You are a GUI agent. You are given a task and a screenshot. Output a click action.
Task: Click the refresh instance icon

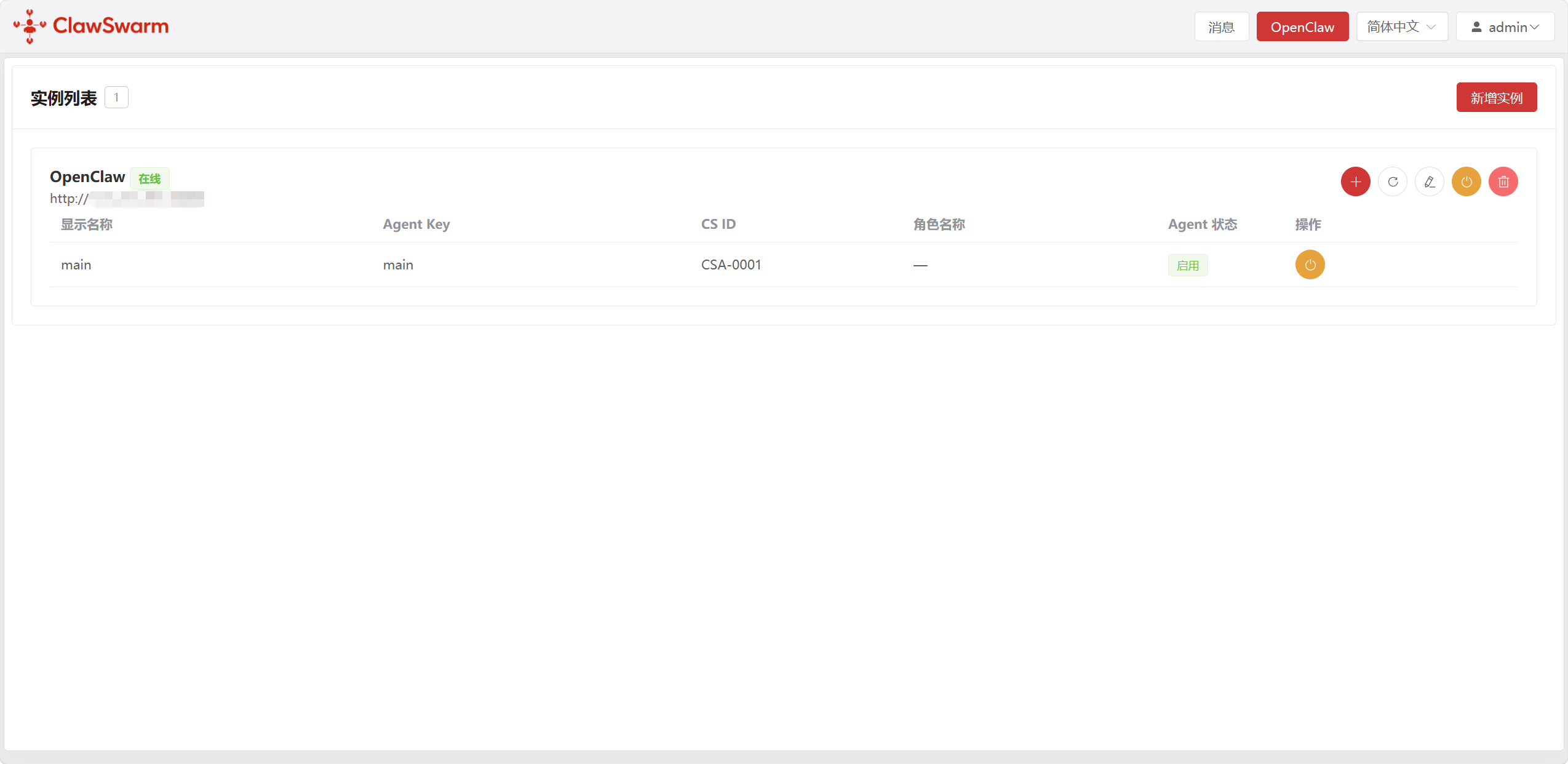click(1392, 181)
